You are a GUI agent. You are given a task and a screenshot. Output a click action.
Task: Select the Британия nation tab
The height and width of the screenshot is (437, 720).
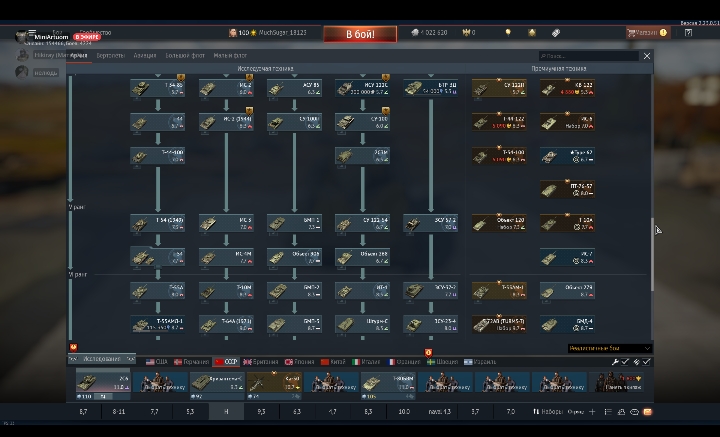click(261, 362)
